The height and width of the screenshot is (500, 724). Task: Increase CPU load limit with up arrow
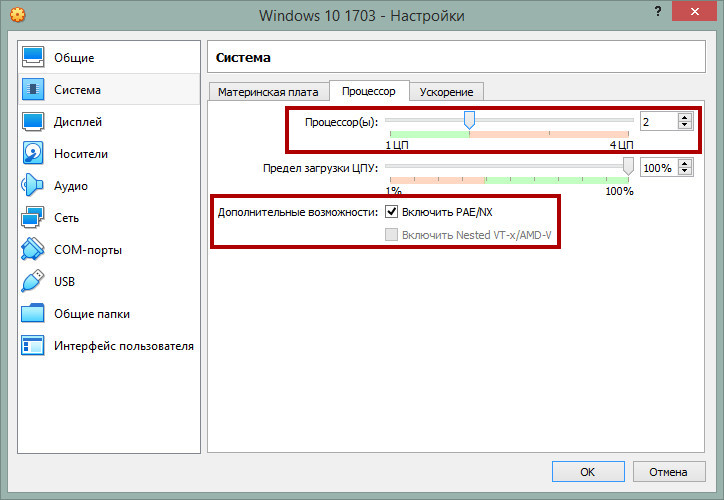point(685,163)
